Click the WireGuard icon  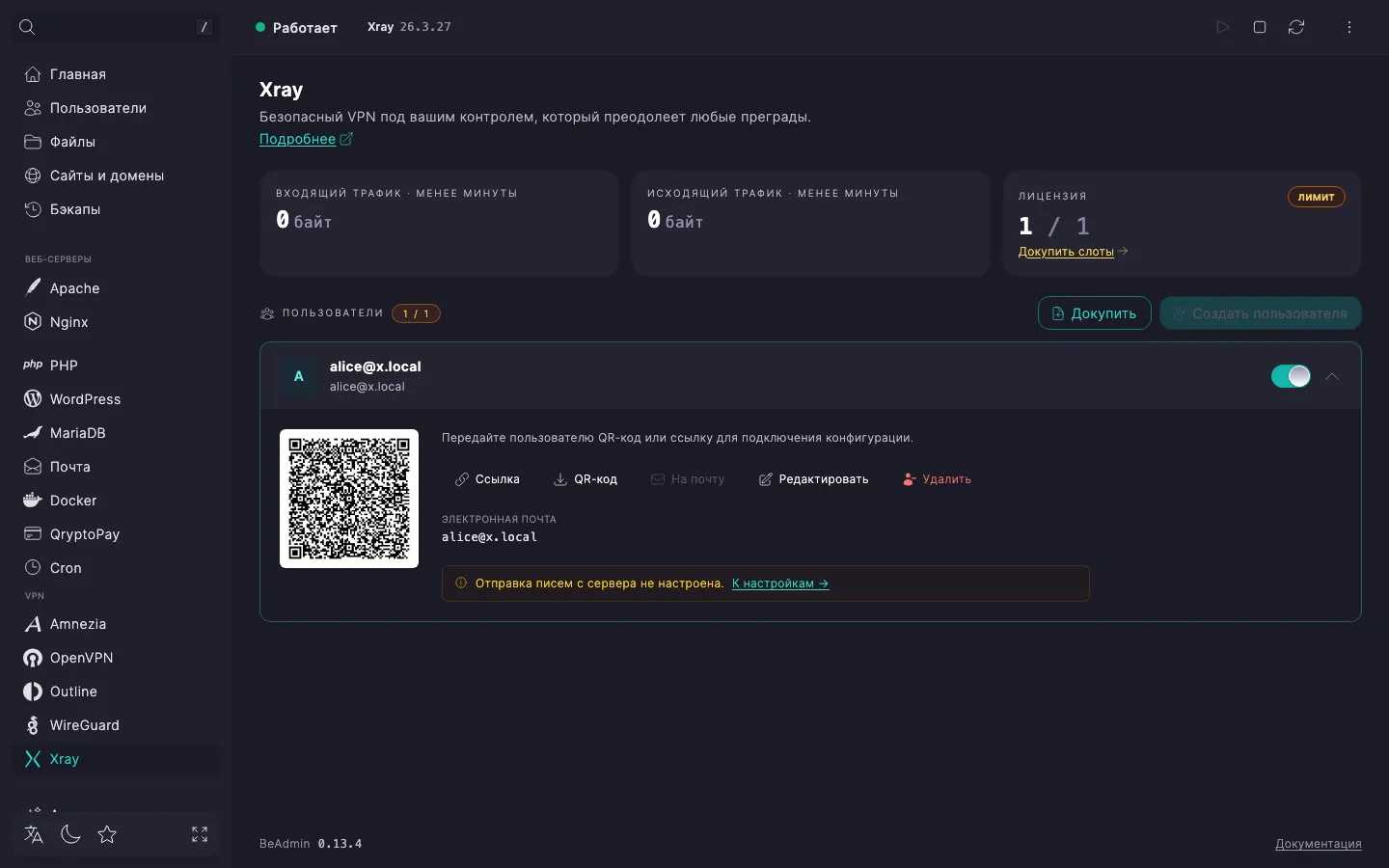pyautogui.click(x=33, y=725)
